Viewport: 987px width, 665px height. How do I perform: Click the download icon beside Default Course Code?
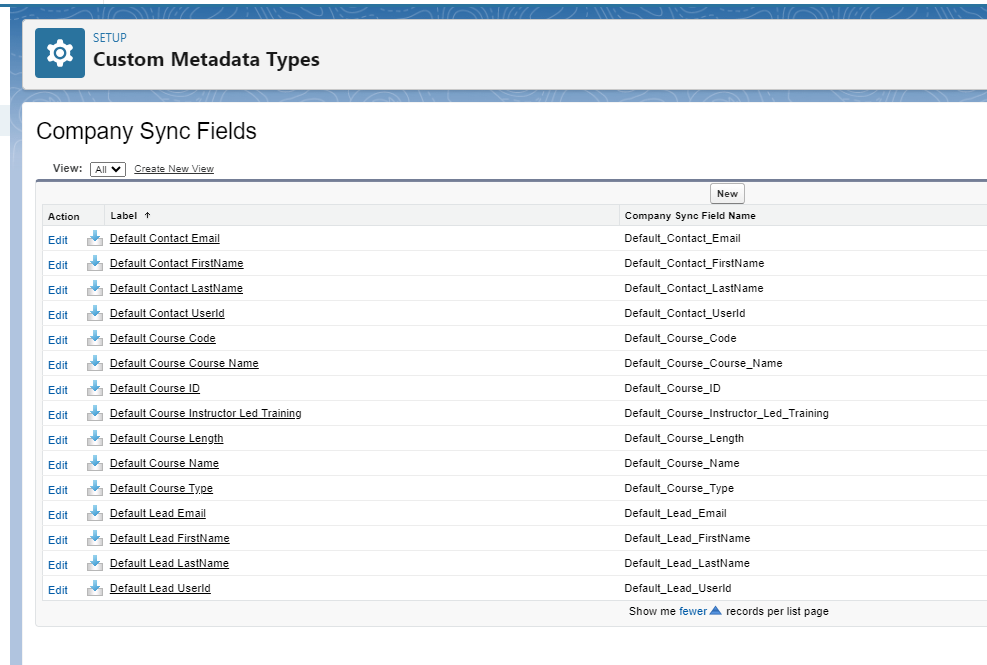point(94,339)
